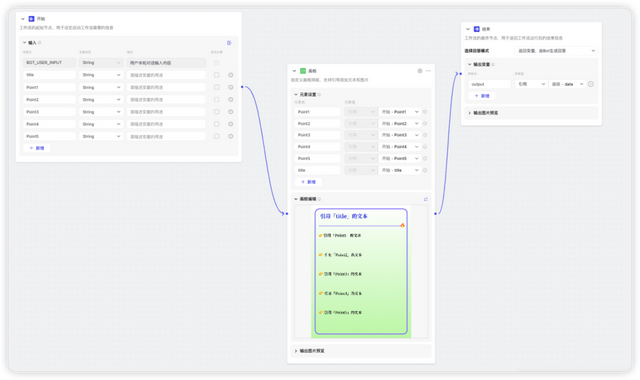Click the BOT_USER_INPUT variable name field

coord(49,63)
